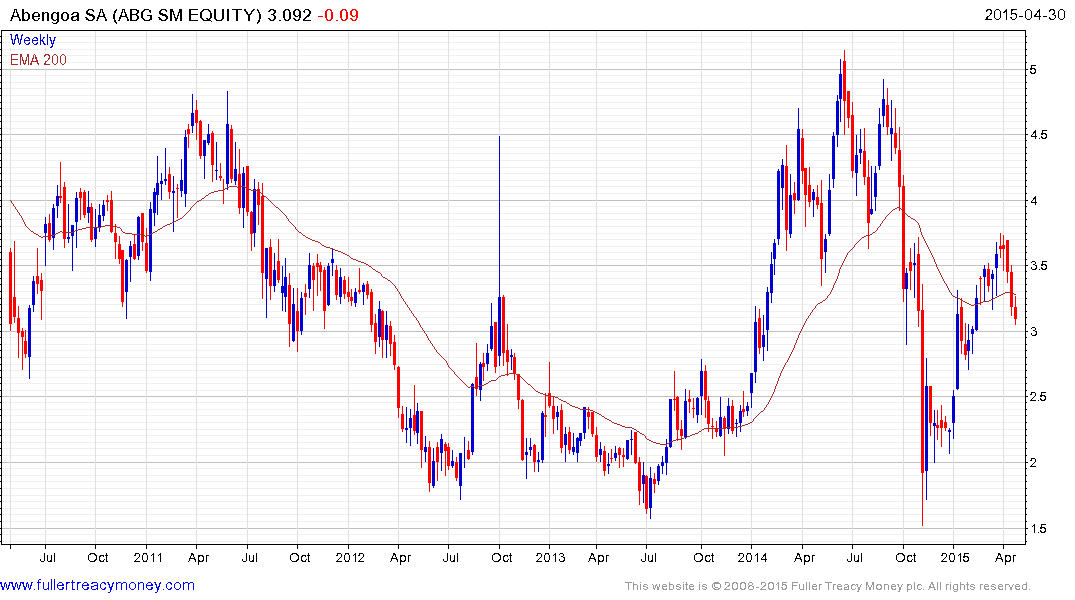Click the '2013' x-axis label
The height and width of the screenshot is (600, 1075).
coord(551,557)
